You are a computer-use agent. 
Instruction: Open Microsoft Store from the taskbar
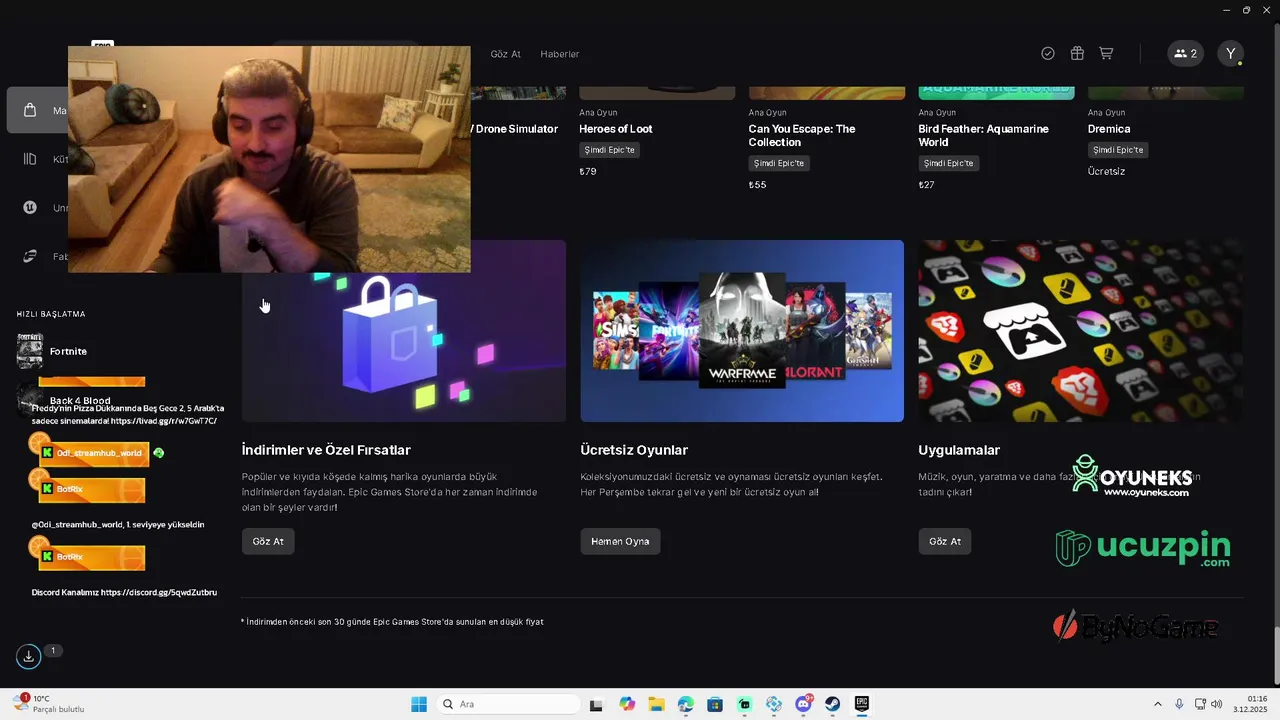[715, 704]
